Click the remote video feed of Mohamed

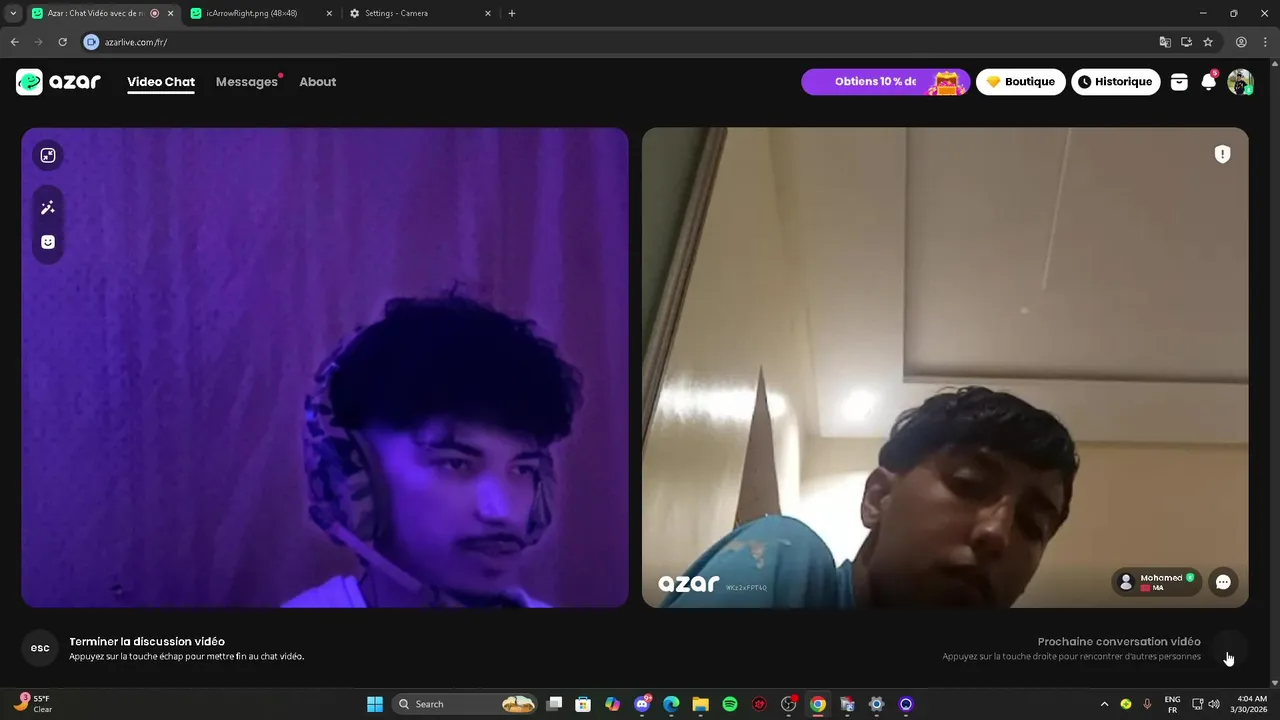click(x=945, y=367)
